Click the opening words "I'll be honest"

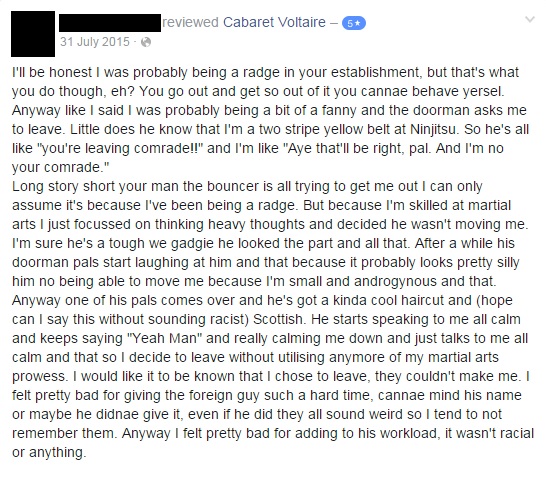(x=52, y=72)
